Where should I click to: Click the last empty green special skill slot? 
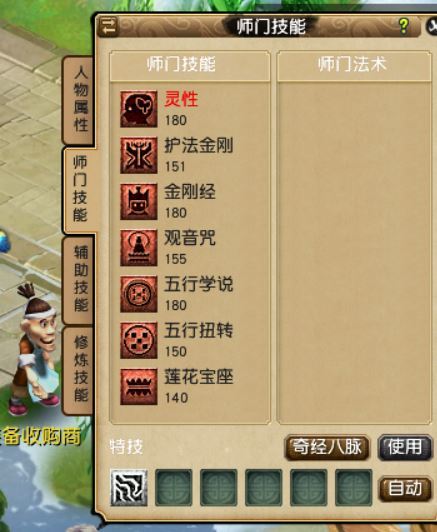click(354, 488)
